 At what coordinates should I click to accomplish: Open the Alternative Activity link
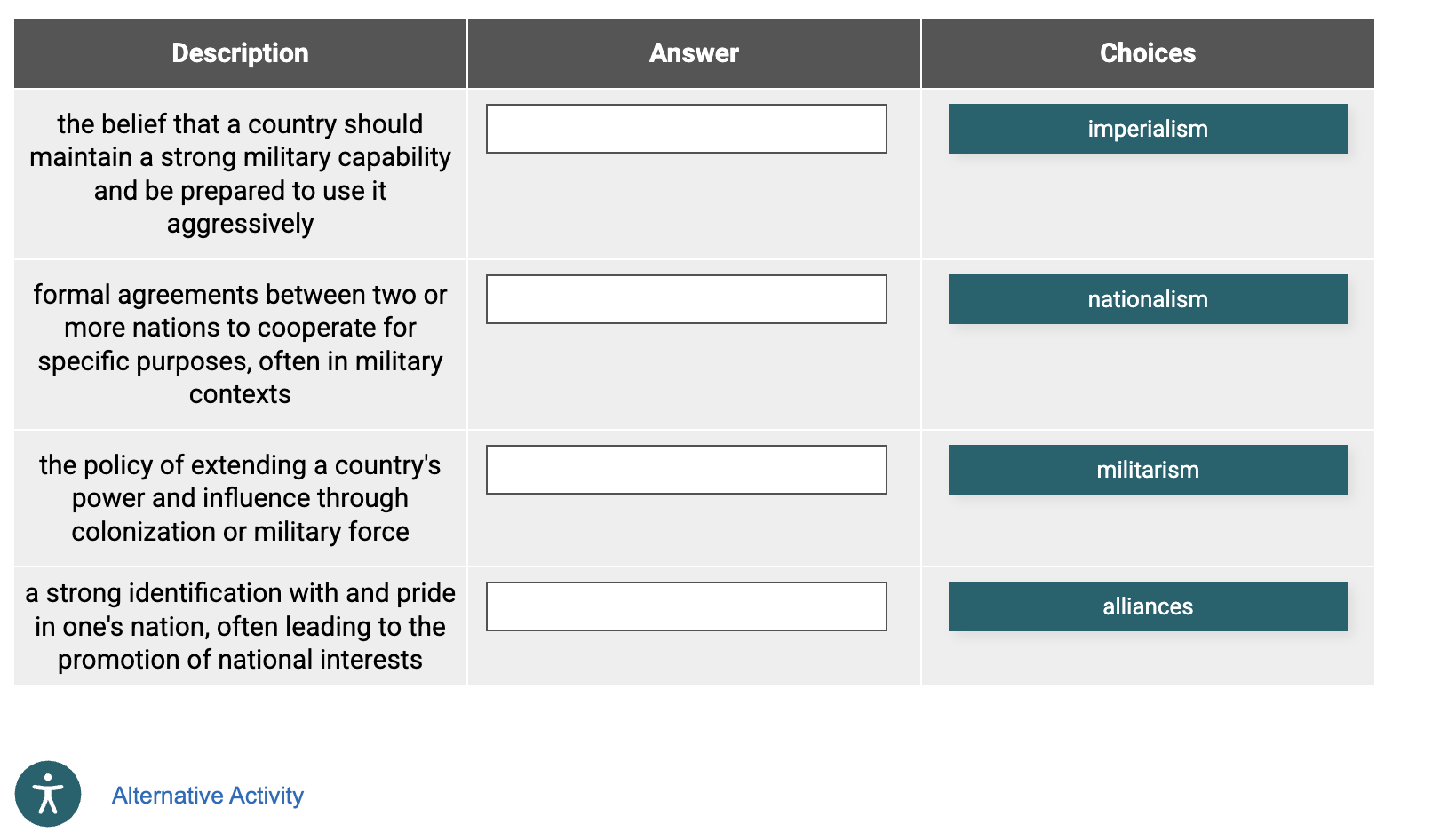[206, 796]
